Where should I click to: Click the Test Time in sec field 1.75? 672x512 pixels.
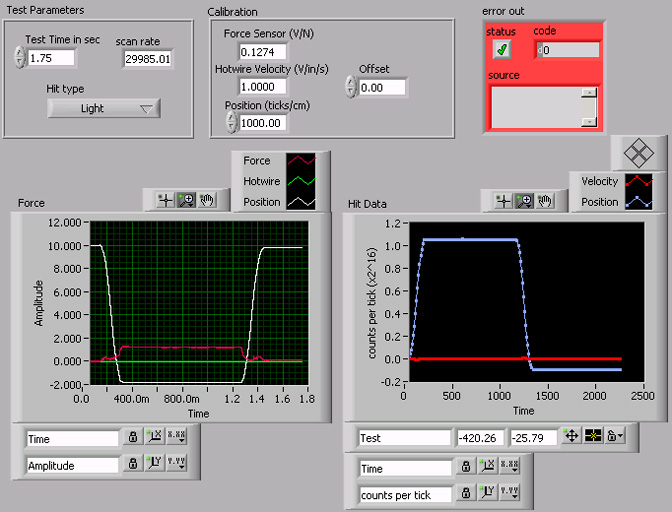[x=51, y=58]
